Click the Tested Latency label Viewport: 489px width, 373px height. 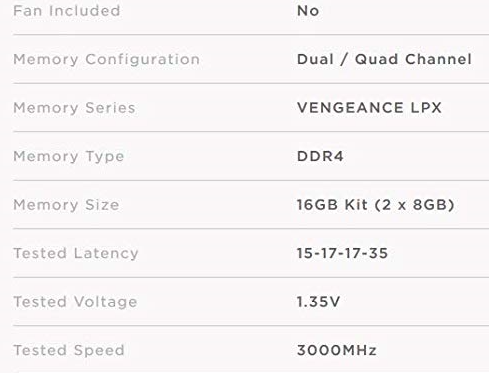click(x=76, y=253)
